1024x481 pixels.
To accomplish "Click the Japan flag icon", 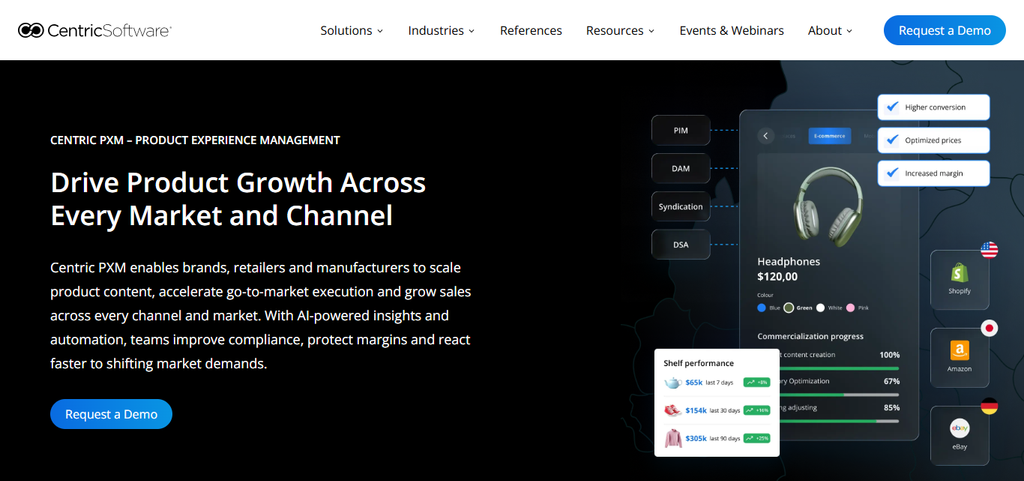I will click(989, 328).
